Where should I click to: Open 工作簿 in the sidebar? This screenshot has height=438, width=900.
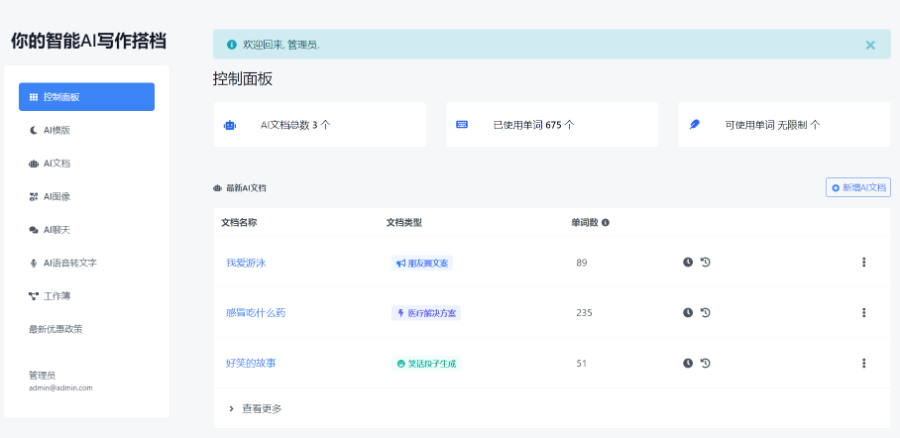pos(57,296)
